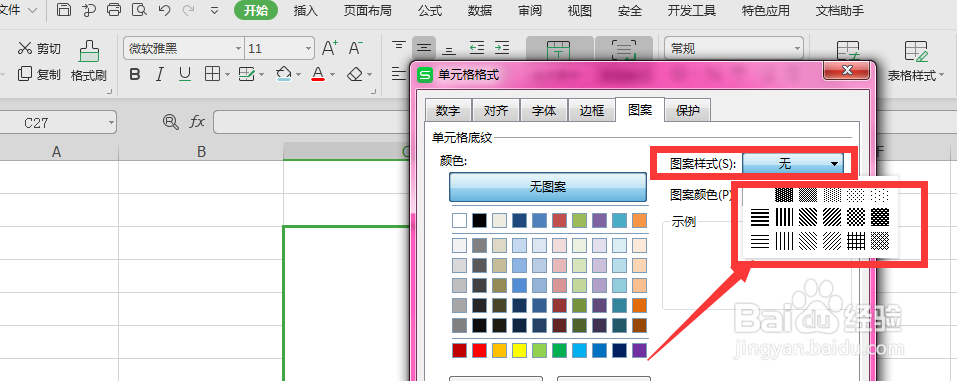Screen dimensions: 957x381
Task: Open the font size dropdown showing 11
Action: pos(308,48)
